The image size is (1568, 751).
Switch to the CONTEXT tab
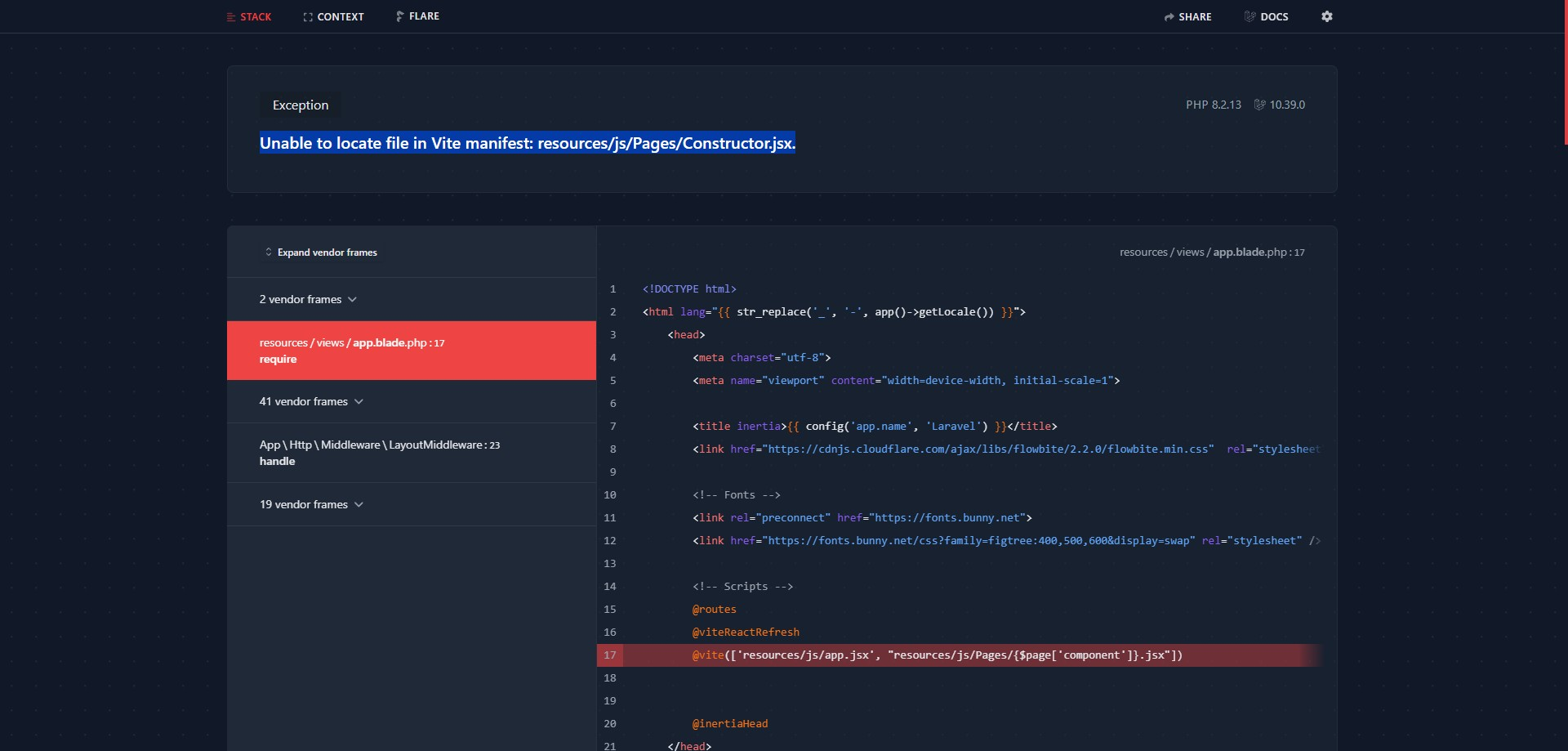(333, 16)
